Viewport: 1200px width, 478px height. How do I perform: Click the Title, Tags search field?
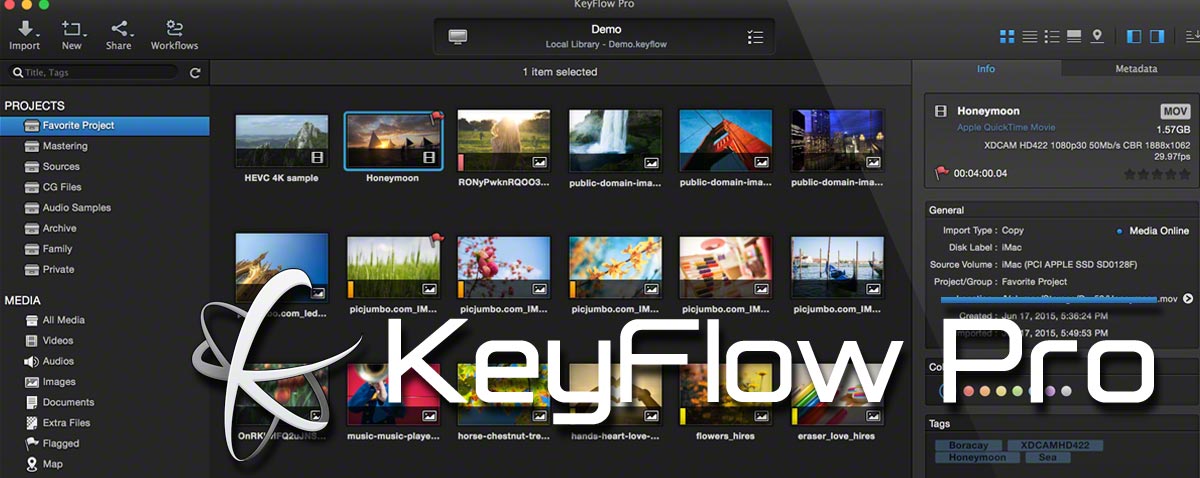coord(94,72)
